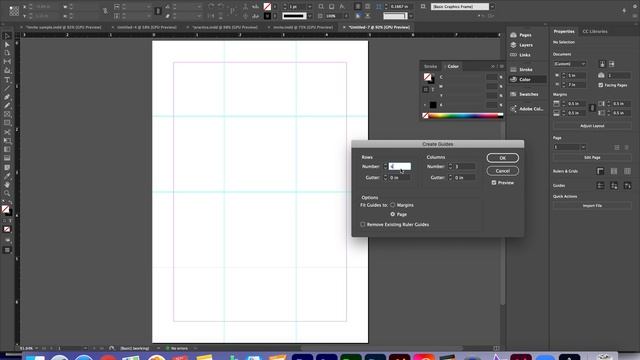The height and width of the screenshot is (360, 640).
Task: Click first Guides icon in Properties
Action: tap(600, 186)
